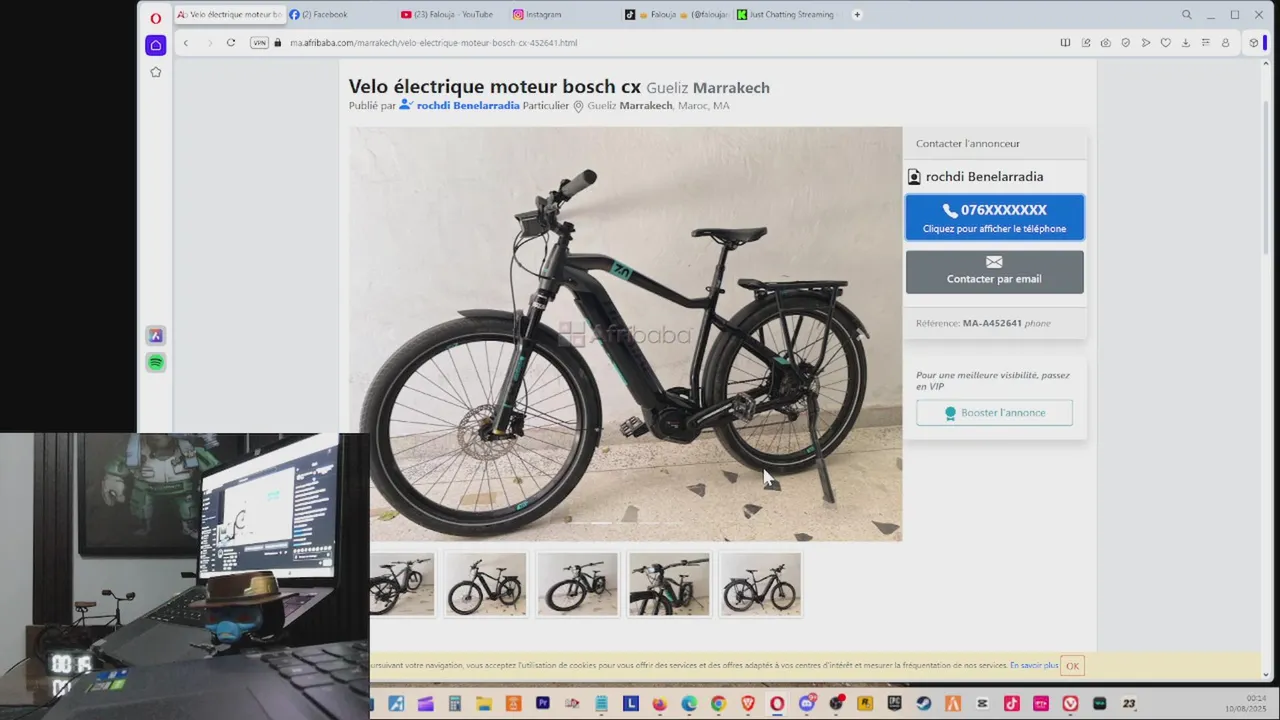Open the Opera account profile icon
The width and height of the screenshot is (1280, 720).
coord(1226,43)
